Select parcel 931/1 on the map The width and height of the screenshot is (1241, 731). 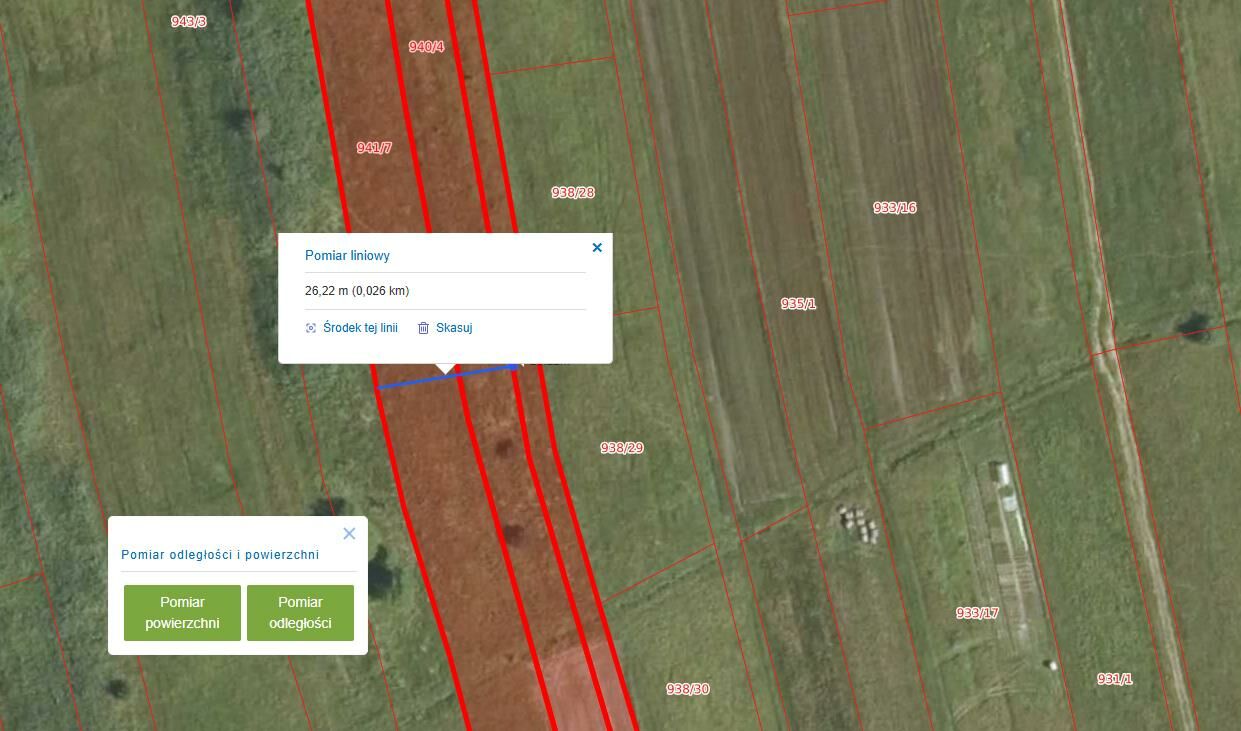click(x=1114, y=679)
